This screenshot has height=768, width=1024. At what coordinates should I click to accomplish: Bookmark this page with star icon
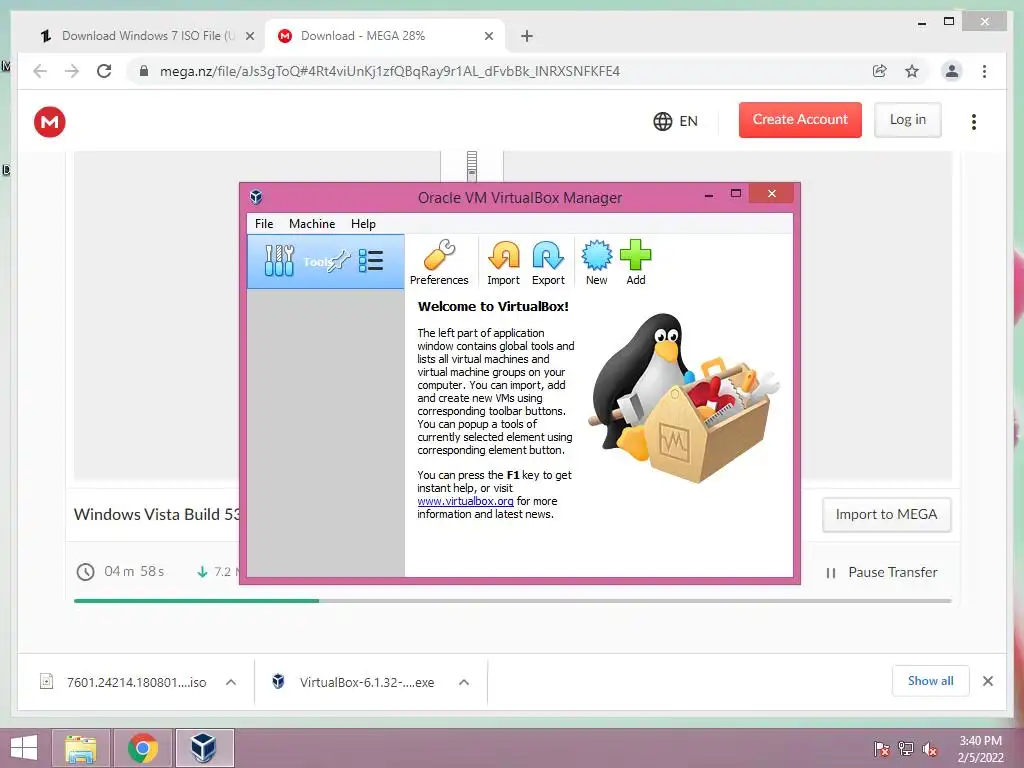point(912,71)
